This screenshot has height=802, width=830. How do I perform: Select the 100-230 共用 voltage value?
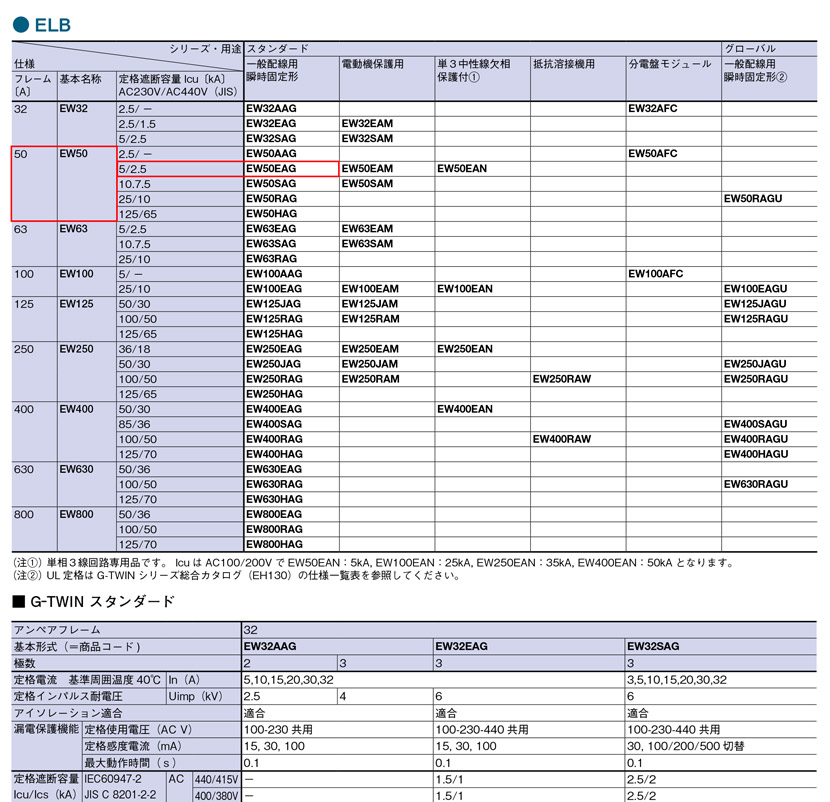pyautogui.click(x=278, y=729)
